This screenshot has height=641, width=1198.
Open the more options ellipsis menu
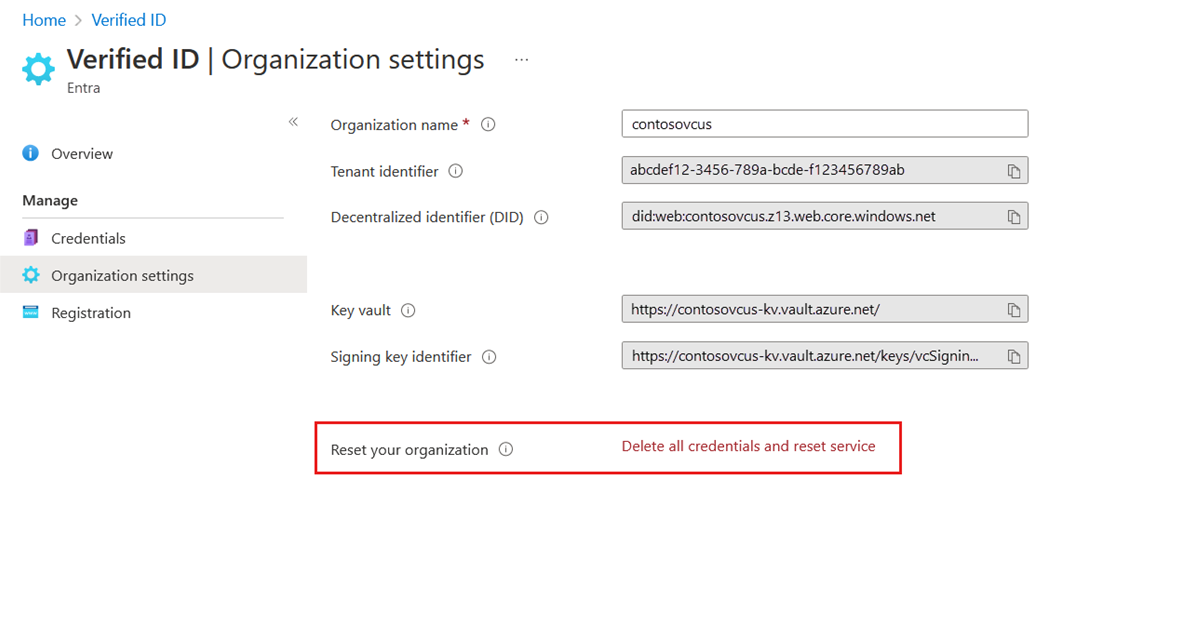[x=521, y=60]
